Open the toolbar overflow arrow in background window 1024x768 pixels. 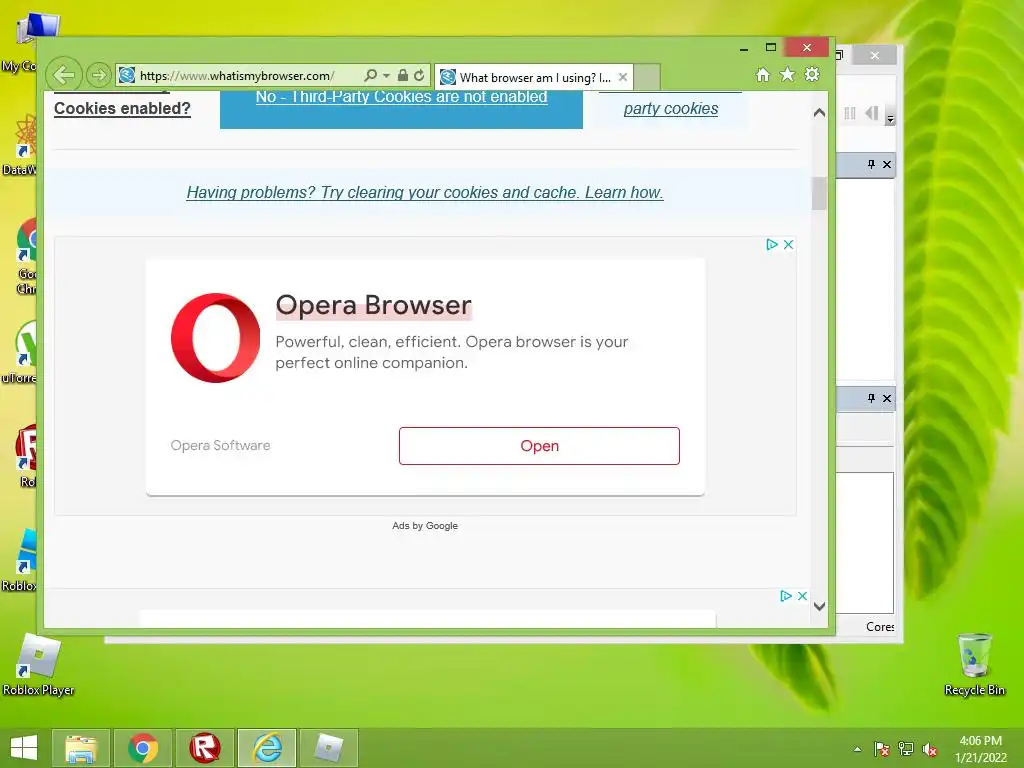click(x=890, y=118)
